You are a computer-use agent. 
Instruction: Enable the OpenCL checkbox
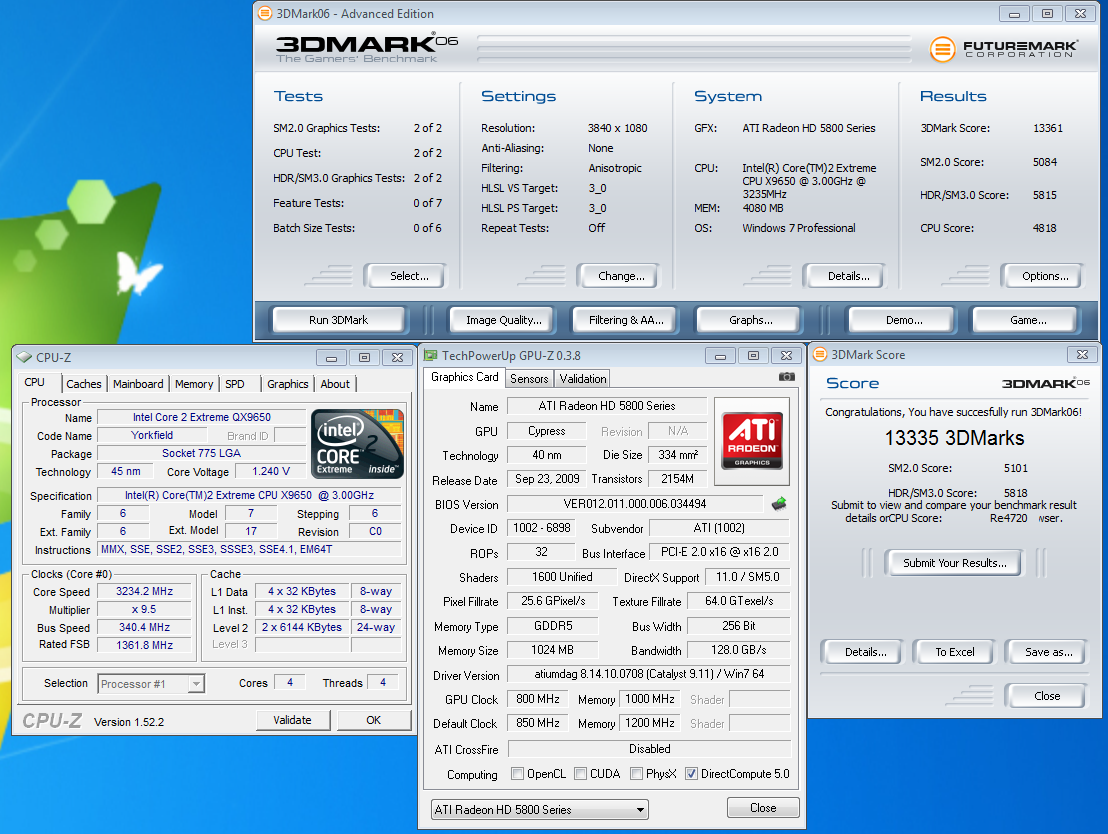click(517, 774)
